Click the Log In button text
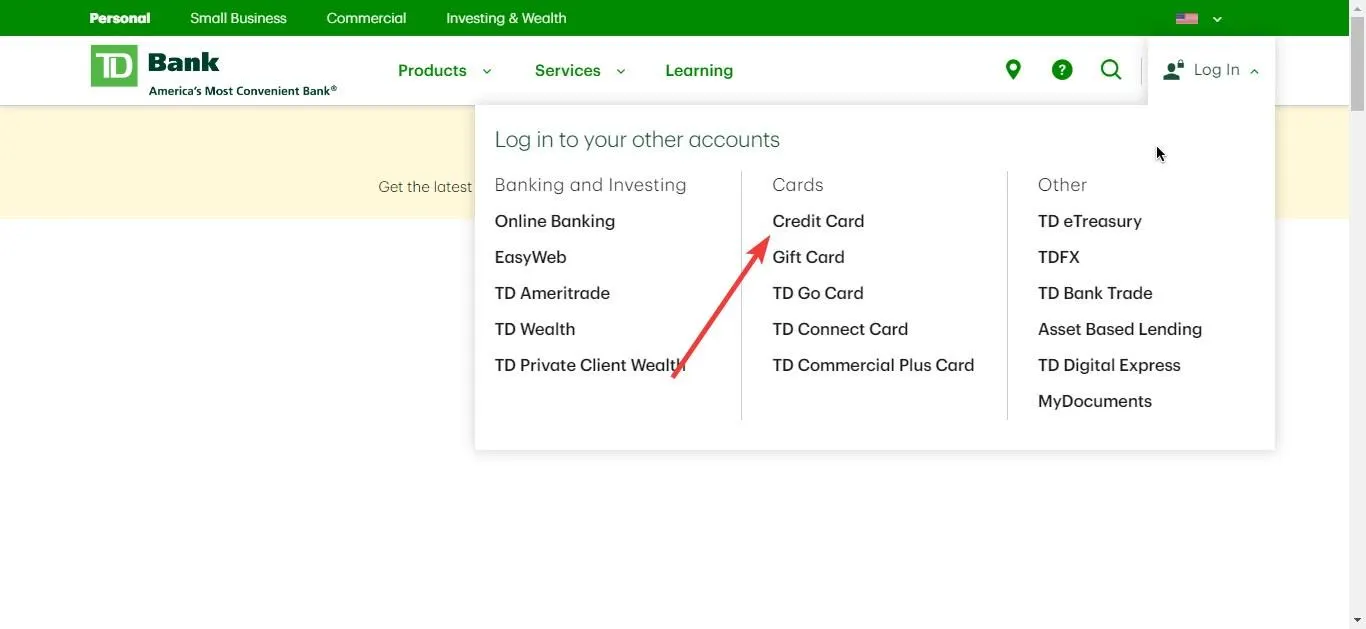Screen dimensions: 1366x629 click(1216, 70)
